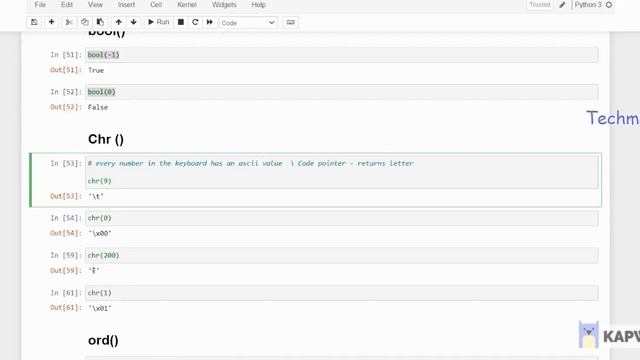Click into the chr(200) input cell

pos(342,256)
